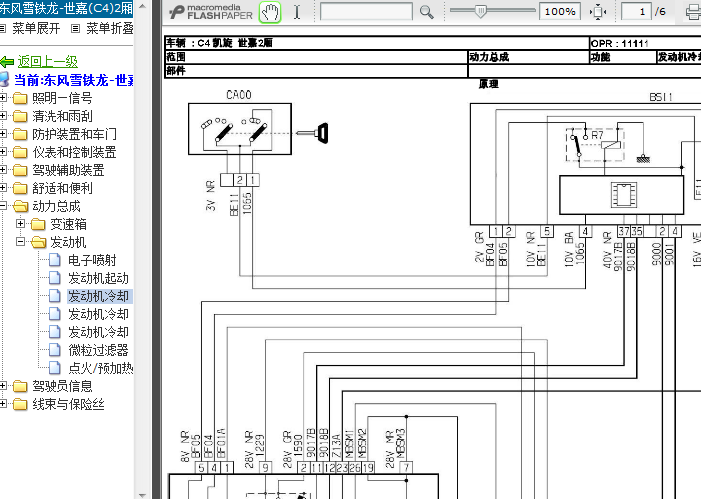This screenshot has height=499, width=701.
Task: Click the document icon beside 微粒过滤器
Action: tap(55, 350)
